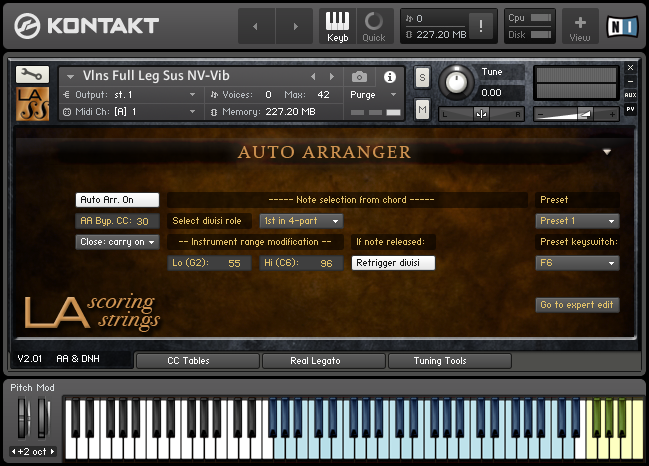The image size is (649, 466).
Task: Open instrument edit mode with wrench icon
Action: pyautogui.click(x=32, y=74)
